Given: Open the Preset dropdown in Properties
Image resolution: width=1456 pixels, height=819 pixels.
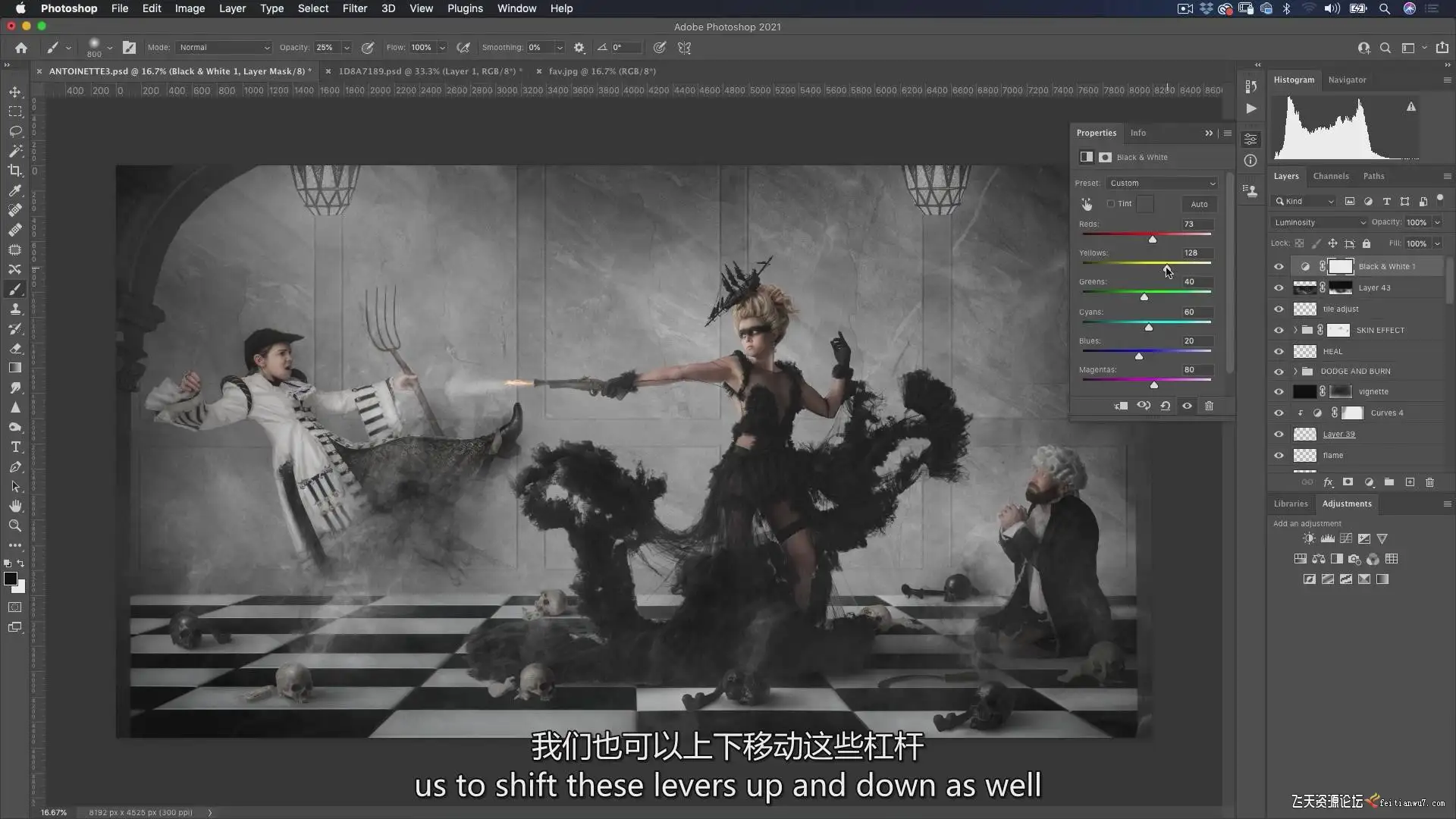Looking at the screenshot, I should point(1162,183).
